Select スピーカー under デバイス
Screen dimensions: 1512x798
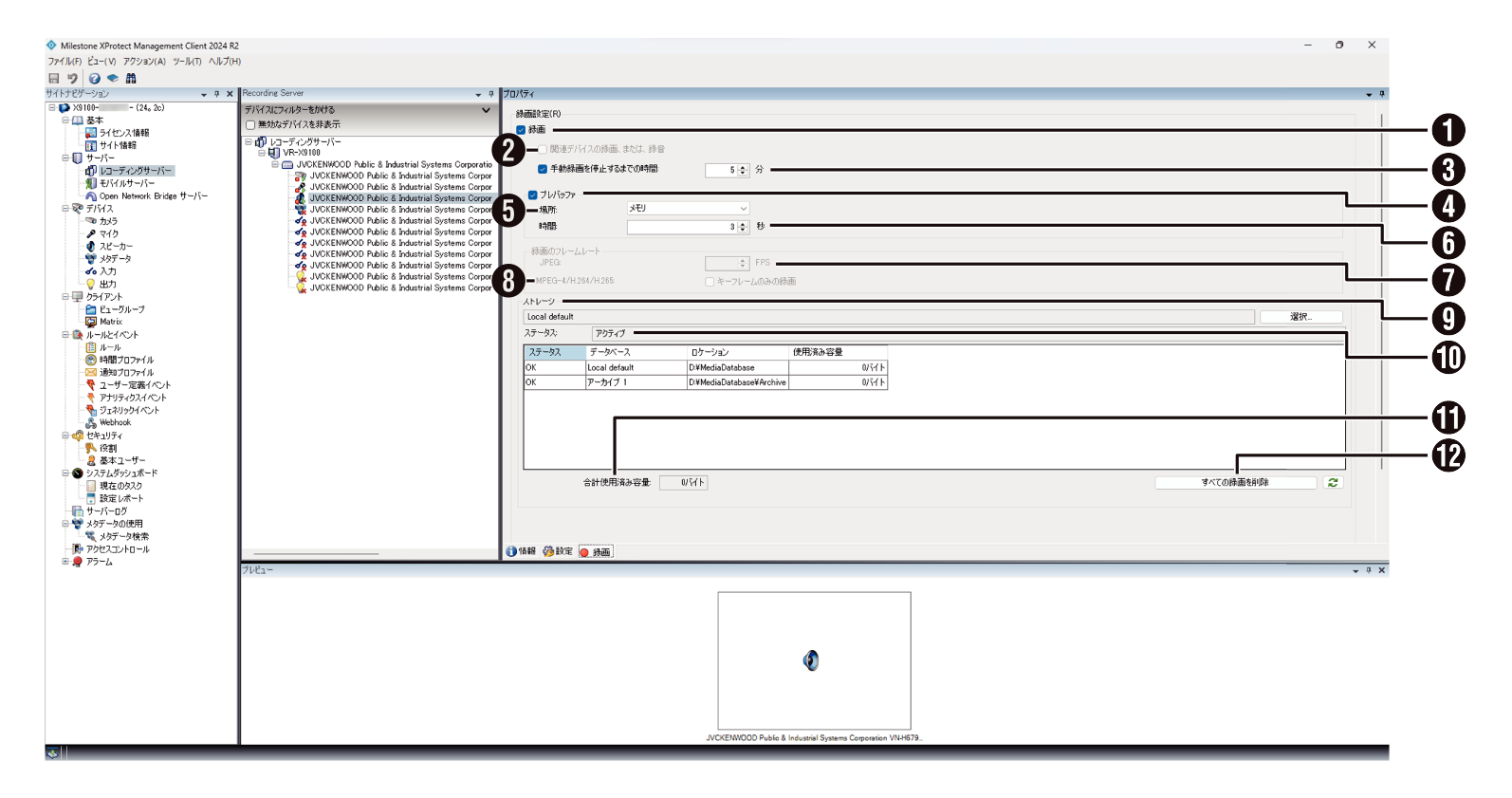coord(116,246)
